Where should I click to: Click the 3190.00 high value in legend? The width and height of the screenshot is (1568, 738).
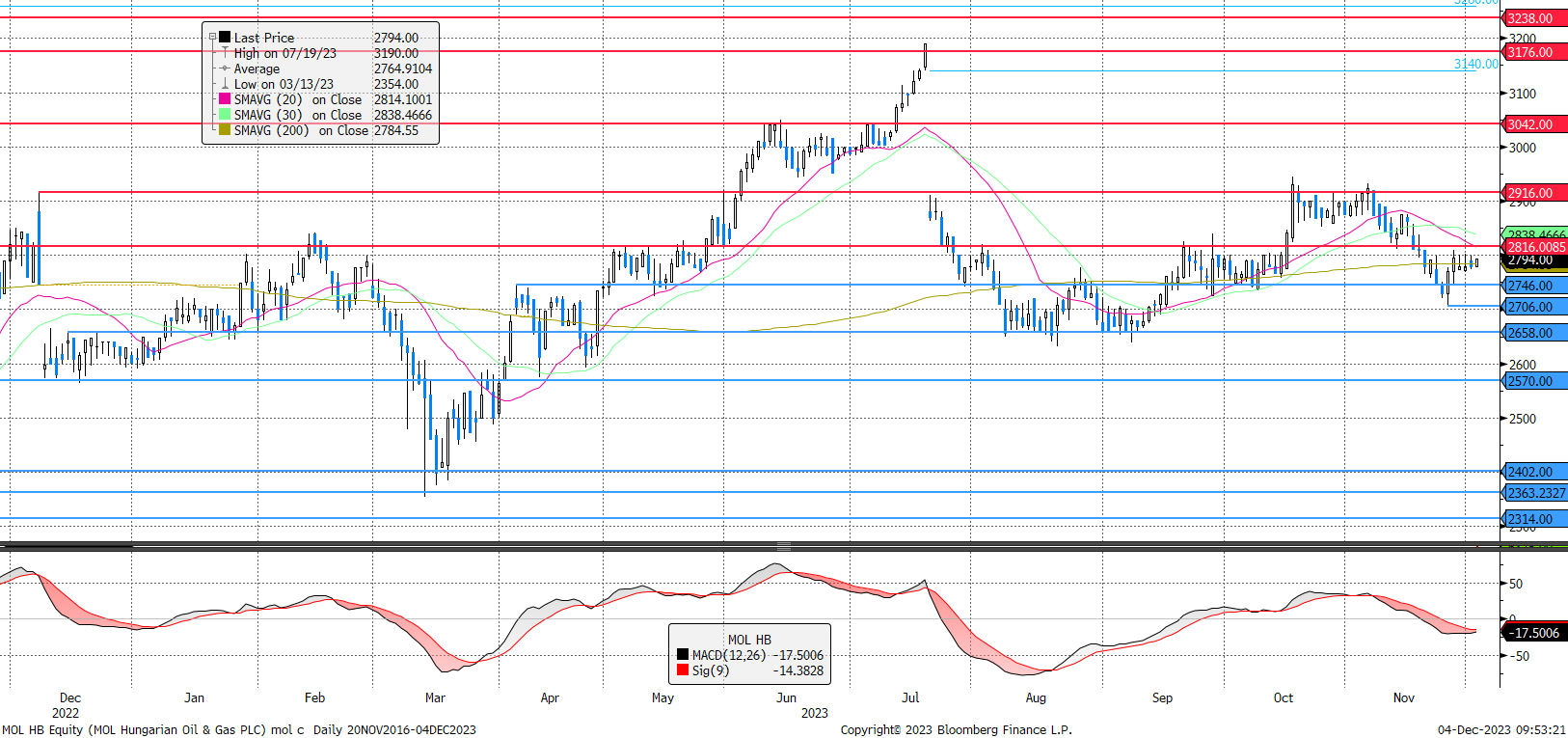click(396, 53)
